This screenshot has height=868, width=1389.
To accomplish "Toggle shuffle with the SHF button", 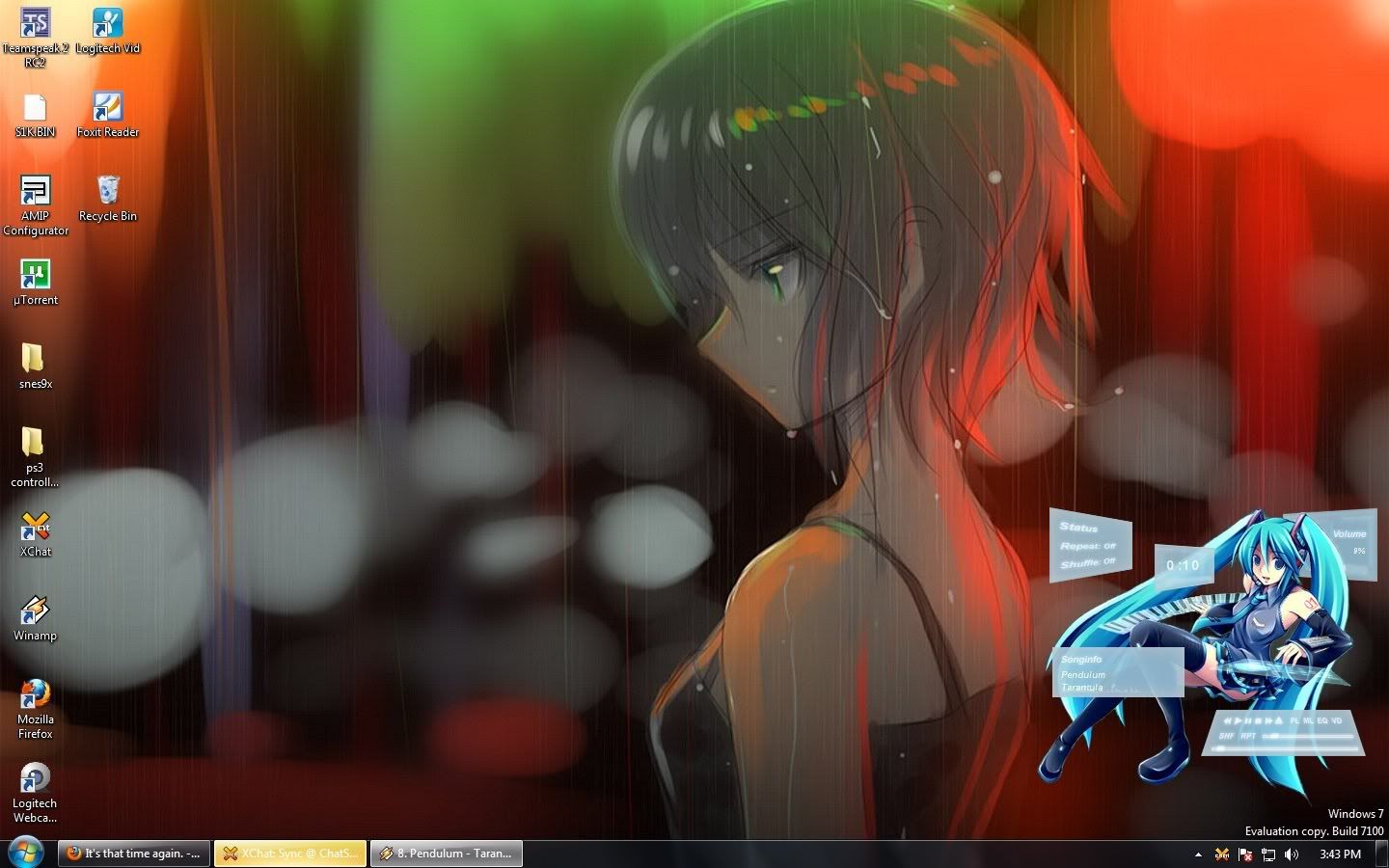I will (x=1226, y=736).
